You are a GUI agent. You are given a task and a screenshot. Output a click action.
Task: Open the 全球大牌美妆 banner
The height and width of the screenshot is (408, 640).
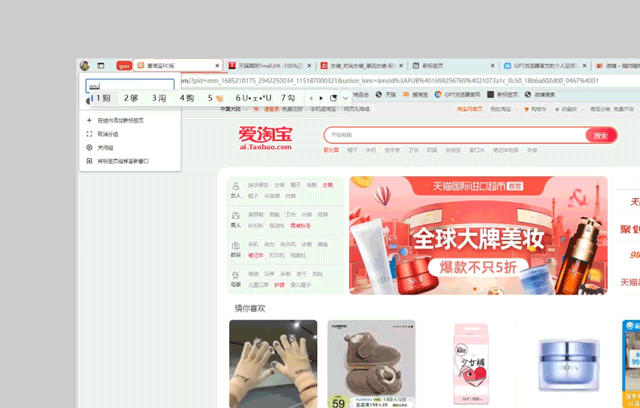pos(478,235)
